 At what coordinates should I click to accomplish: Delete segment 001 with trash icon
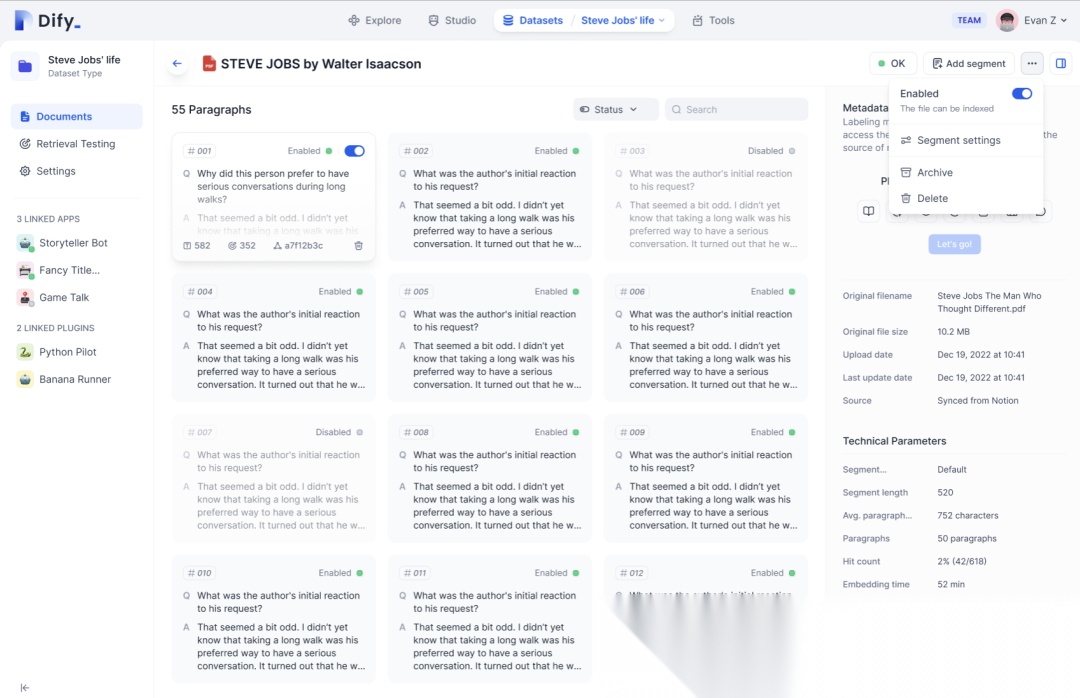coord(358,245)
